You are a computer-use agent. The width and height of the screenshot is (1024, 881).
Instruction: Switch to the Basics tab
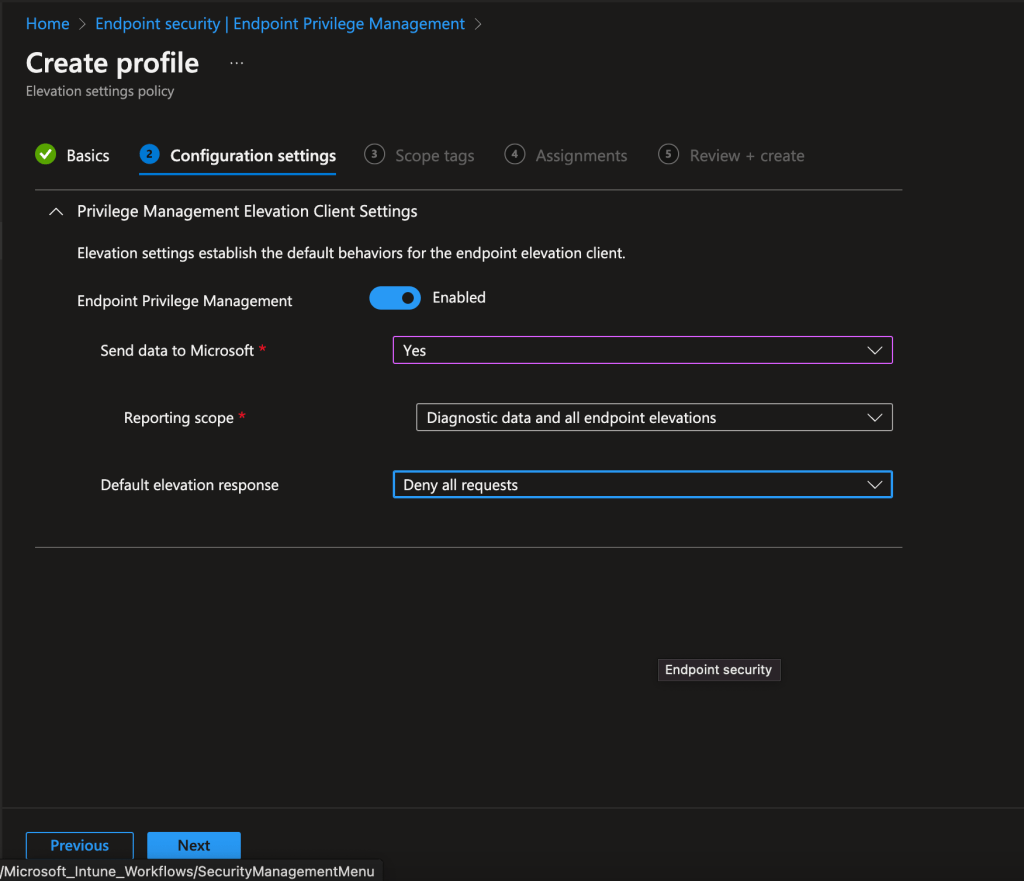click(x=88, y=156)
